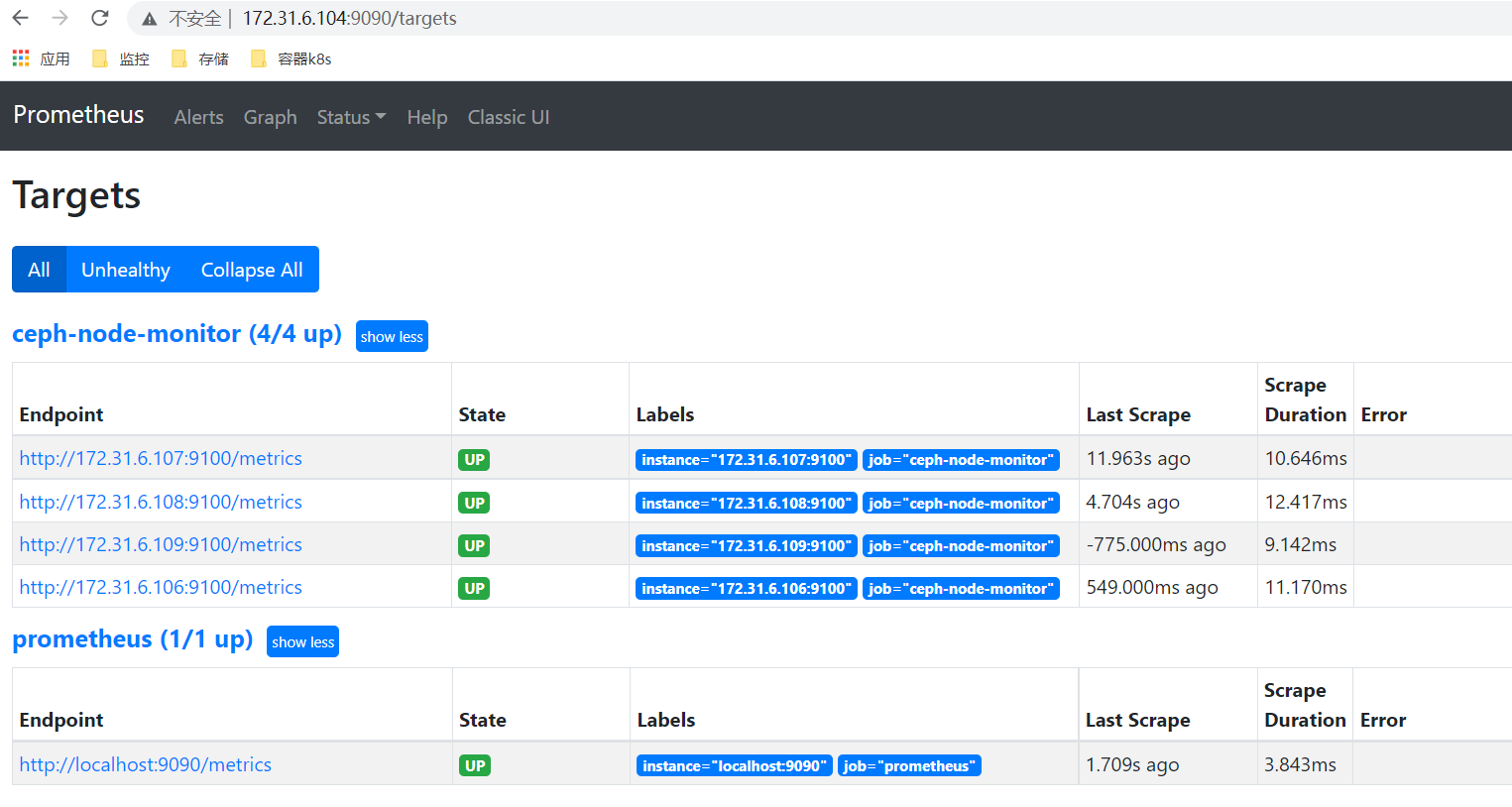
Task: Open the Graph navigation item
Action: click(271, 117)
